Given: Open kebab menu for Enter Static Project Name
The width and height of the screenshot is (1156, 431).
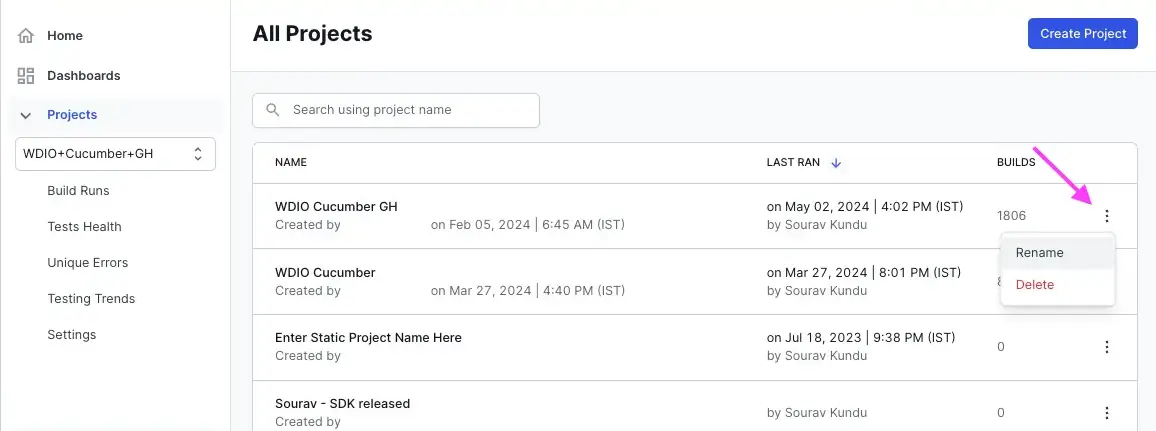Looking at the screenshot, I should 1106,347.
